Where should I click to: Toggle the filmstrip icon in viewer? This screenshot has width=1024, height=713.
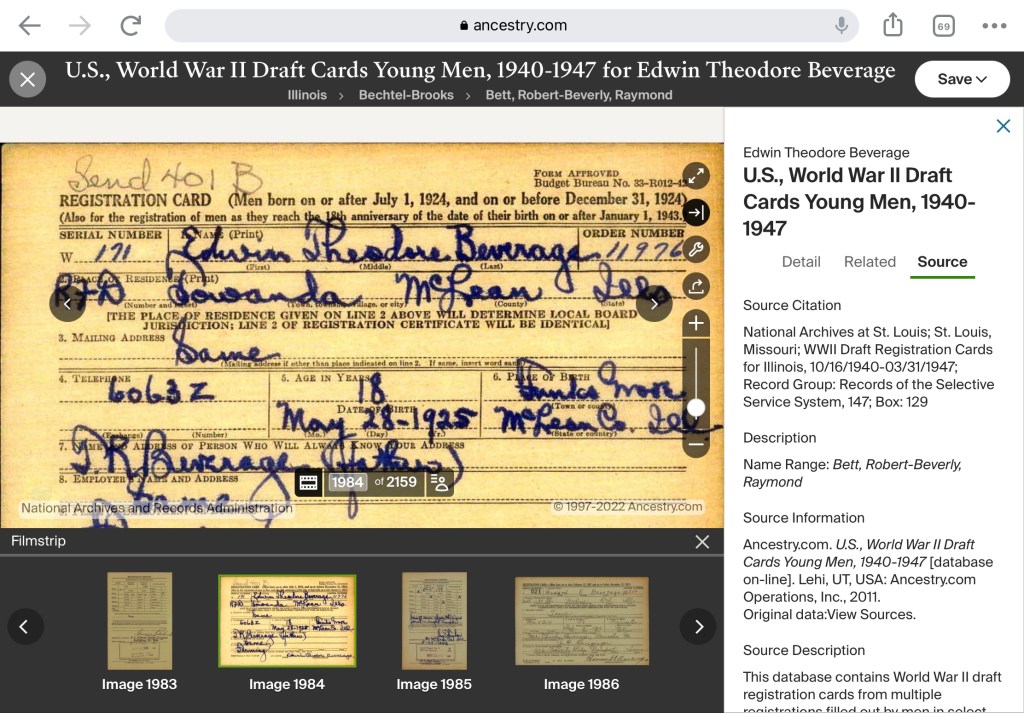point(309,482)
